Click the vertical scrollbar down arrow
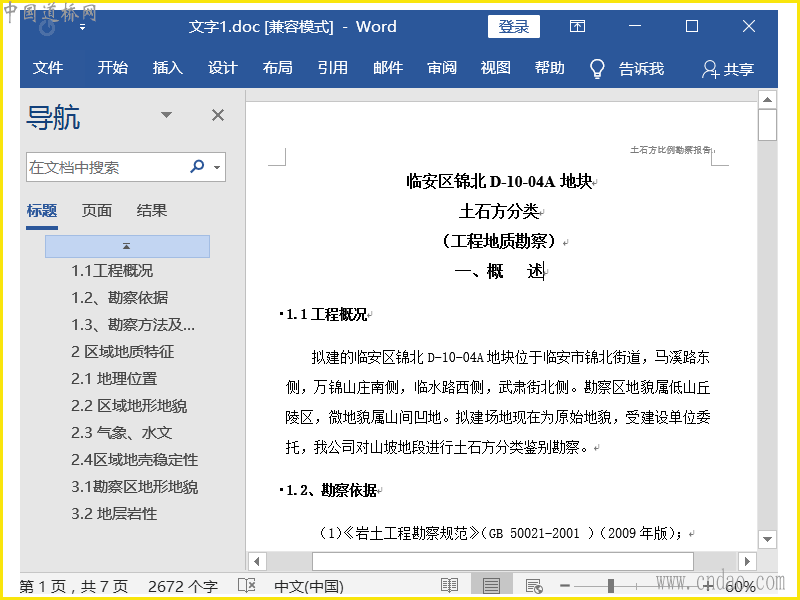 coord(767,539)
